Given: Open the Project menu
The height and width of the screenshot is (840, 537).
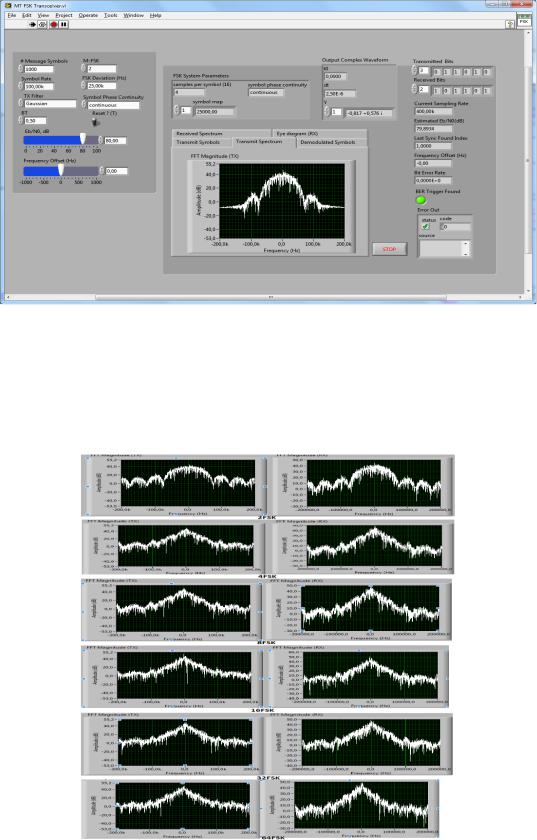Looking at the screenshot, I should (x=64, y=16).
